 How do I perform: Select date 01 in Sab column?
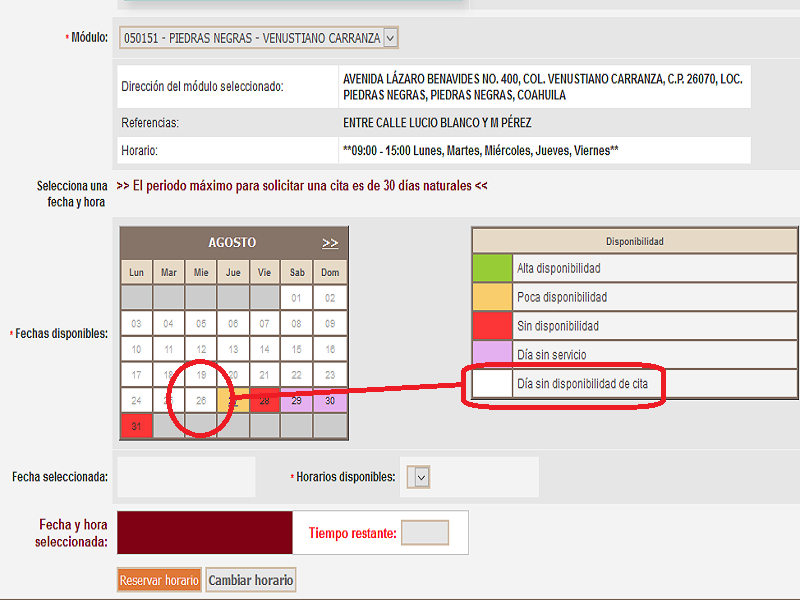click(x=297, y=297)
